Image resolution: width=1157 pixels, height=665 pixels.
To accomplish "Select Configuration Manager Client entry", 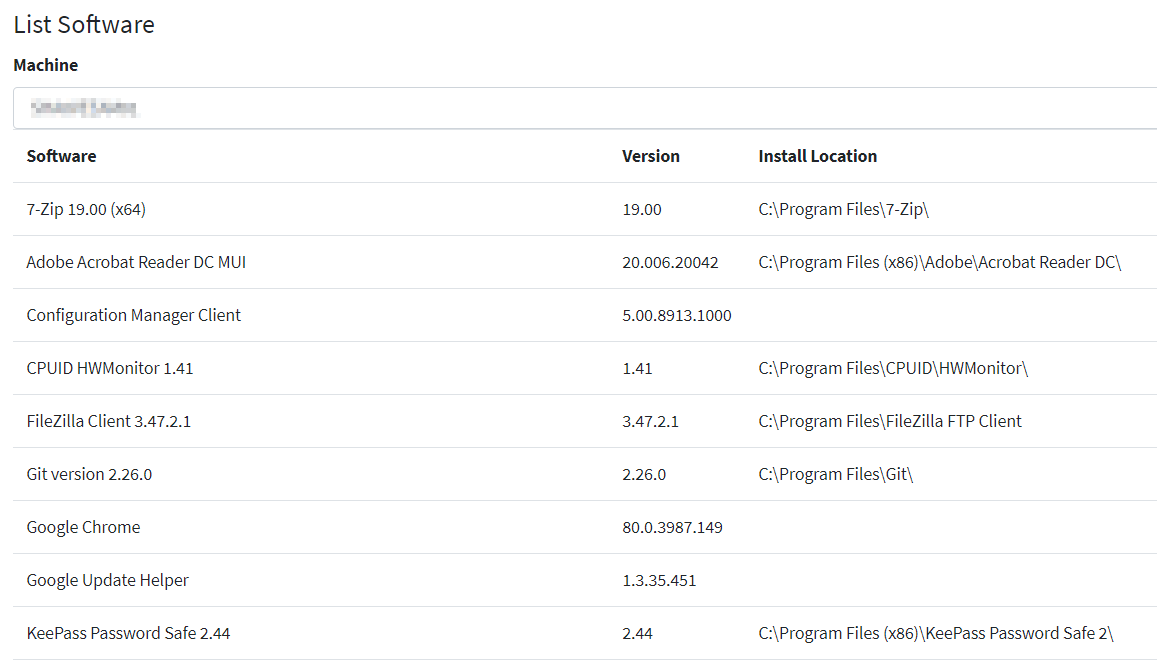I will click(134, 316).
